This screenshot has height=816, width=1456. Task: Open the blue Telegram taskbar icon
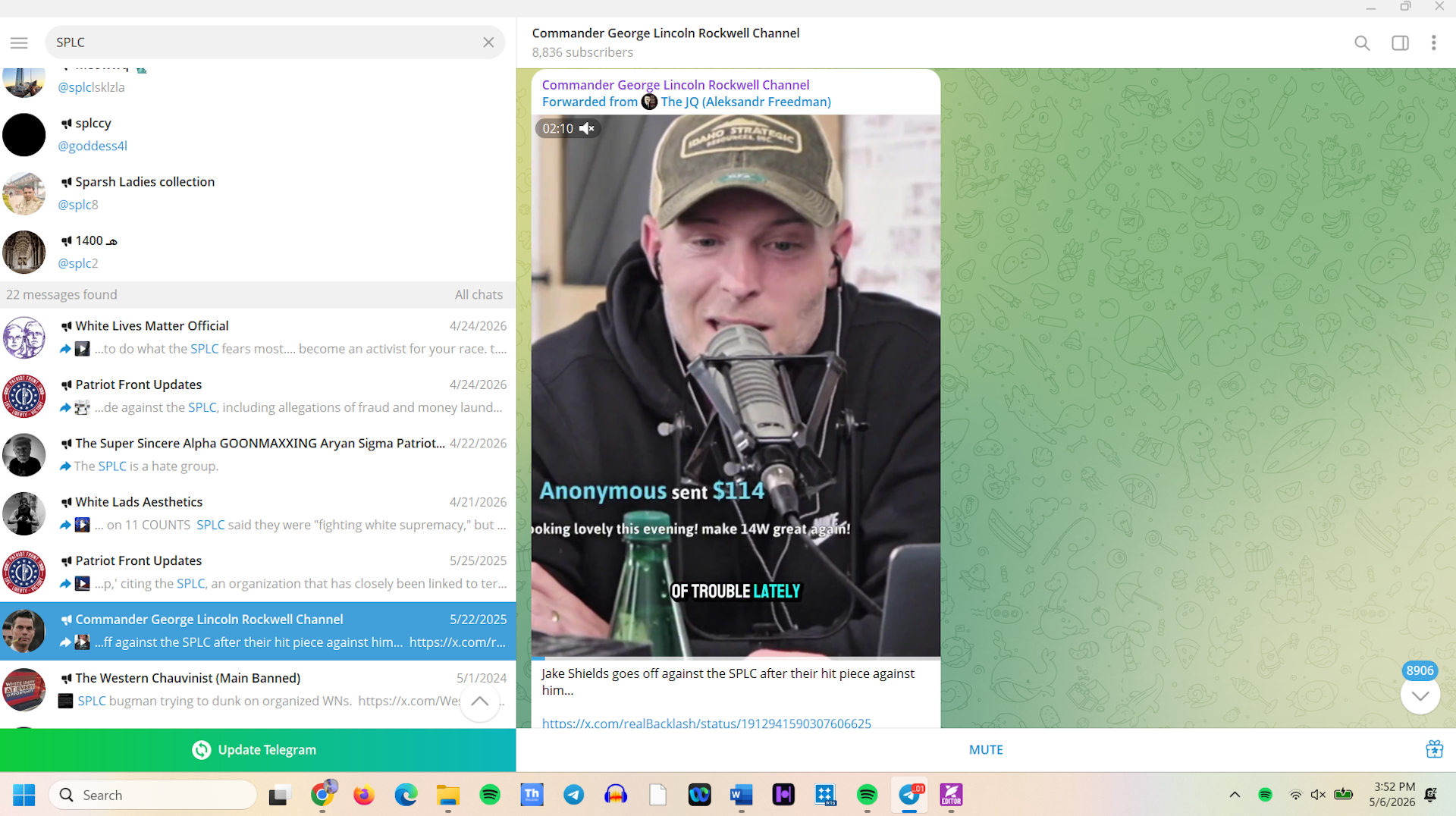[574, 795]
